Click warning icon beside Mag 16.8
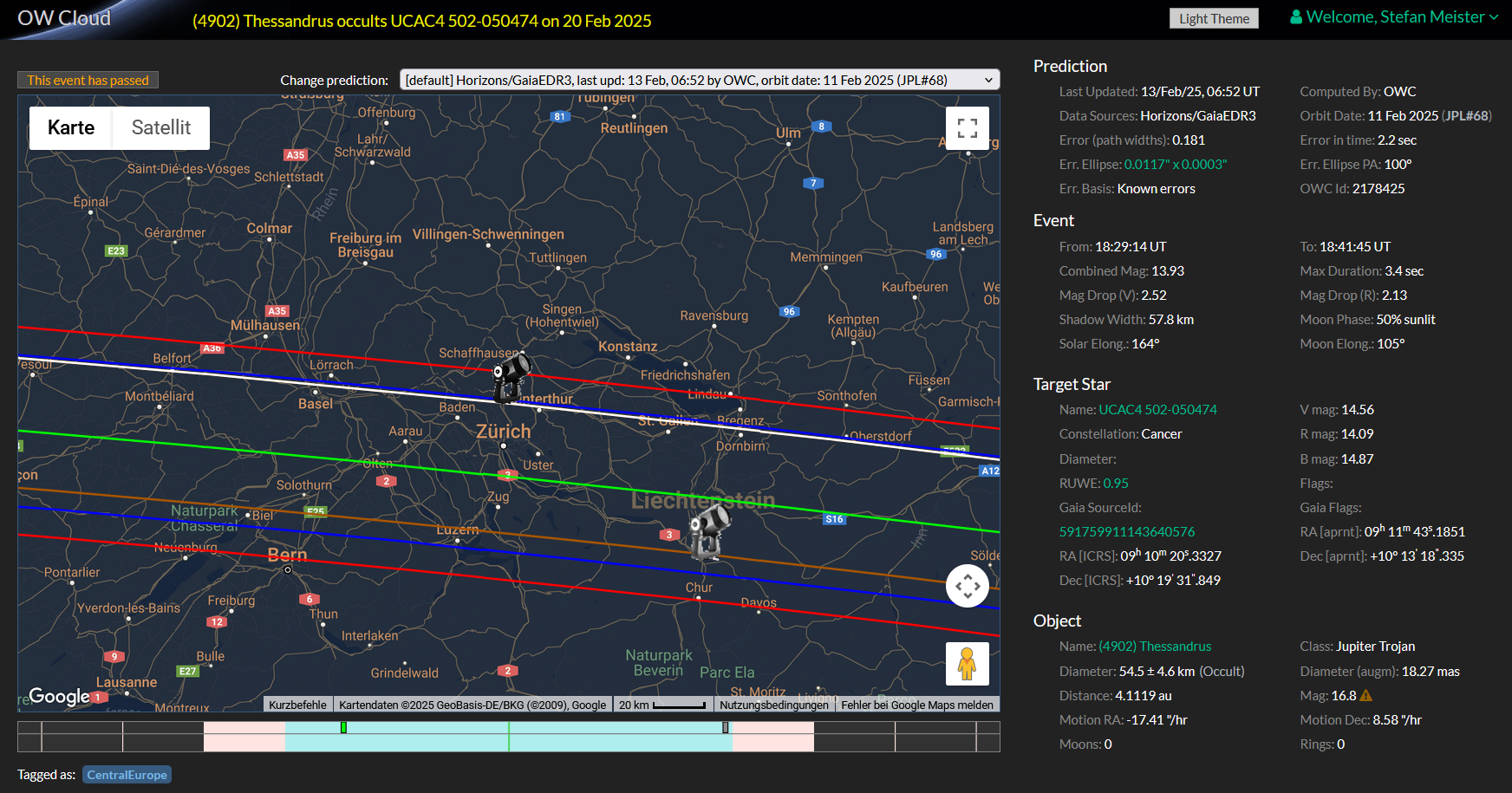Image resolution: width=1512 pixels, height=793 pixels. click(x=1366, y=695)
